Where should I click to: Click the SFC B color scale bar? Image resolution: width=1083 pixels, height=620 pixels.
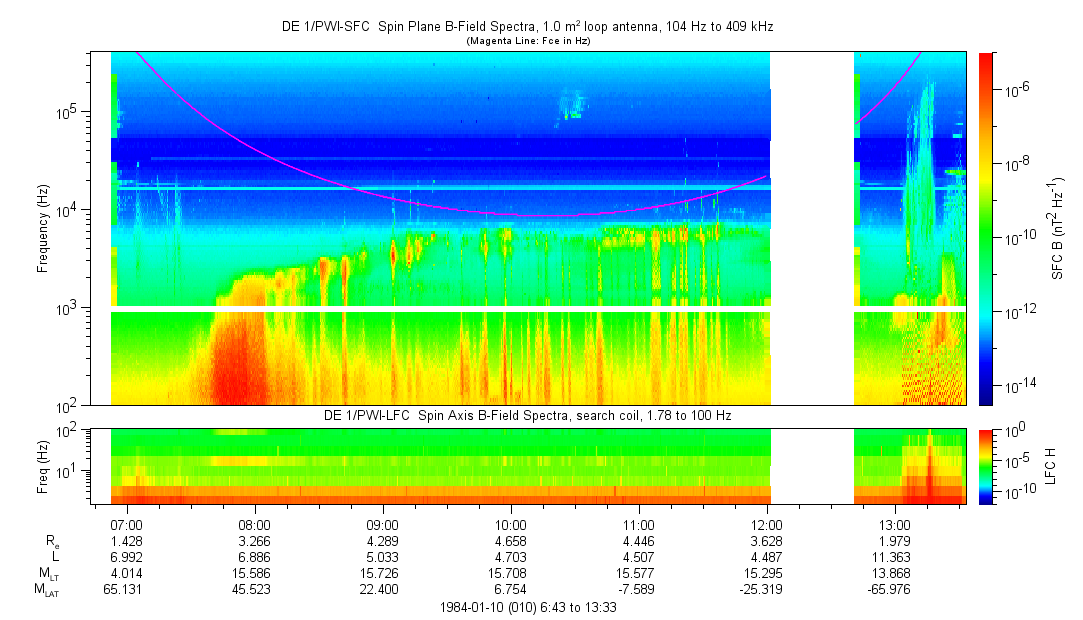pos(987,228)
